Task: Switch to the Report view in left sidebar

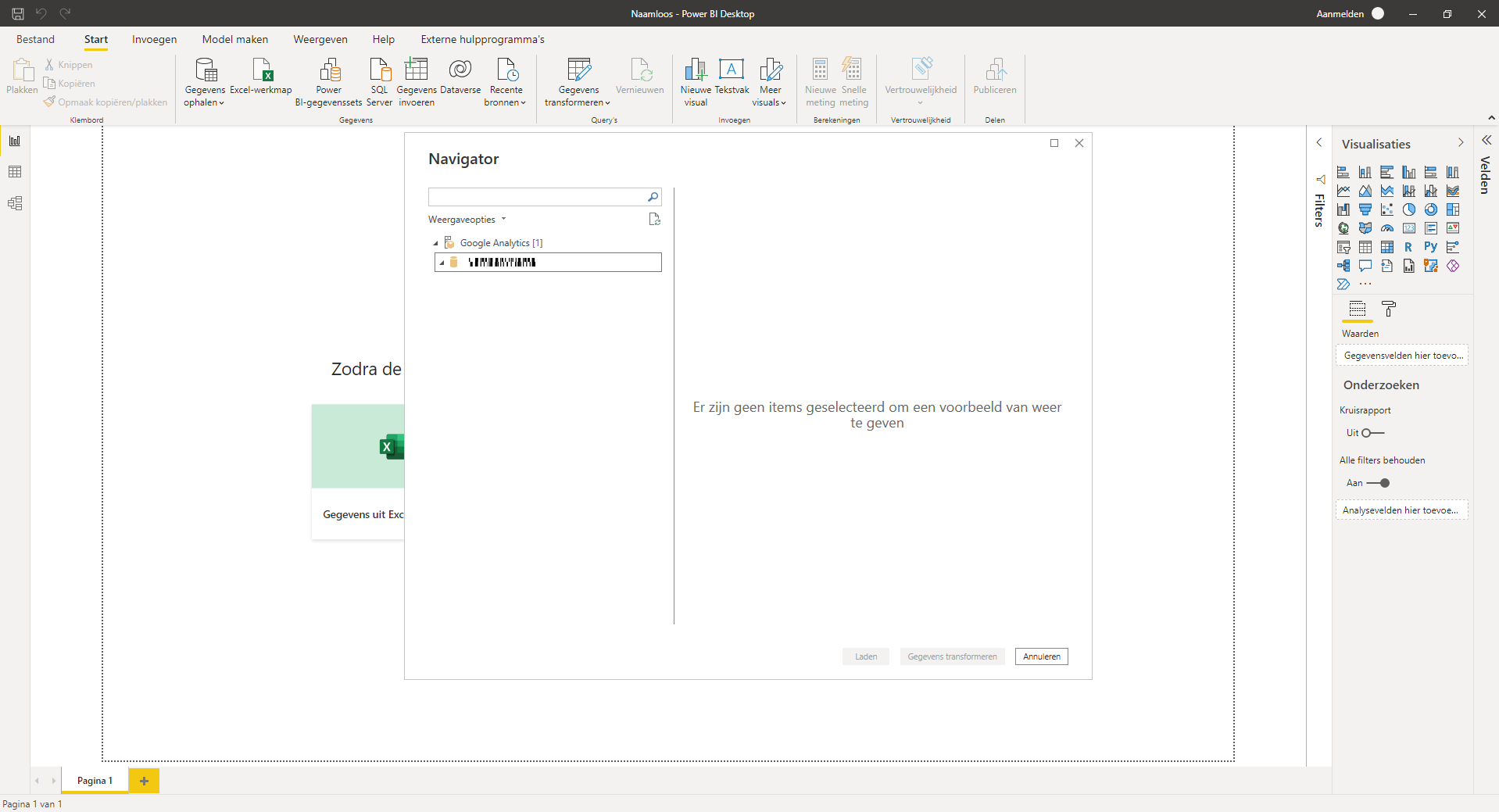Action: 15,141
